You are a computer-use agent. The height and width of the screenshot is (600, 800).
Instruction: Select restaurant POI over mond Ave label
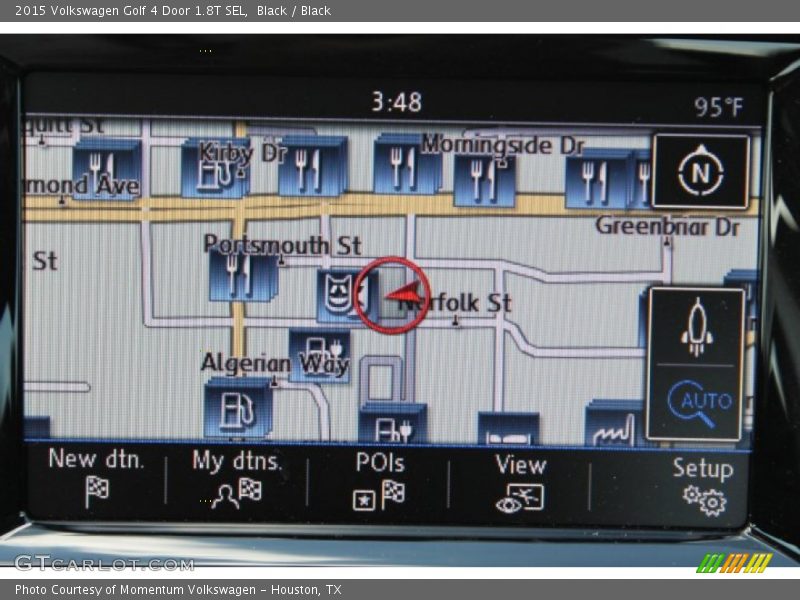pos(106,168)
